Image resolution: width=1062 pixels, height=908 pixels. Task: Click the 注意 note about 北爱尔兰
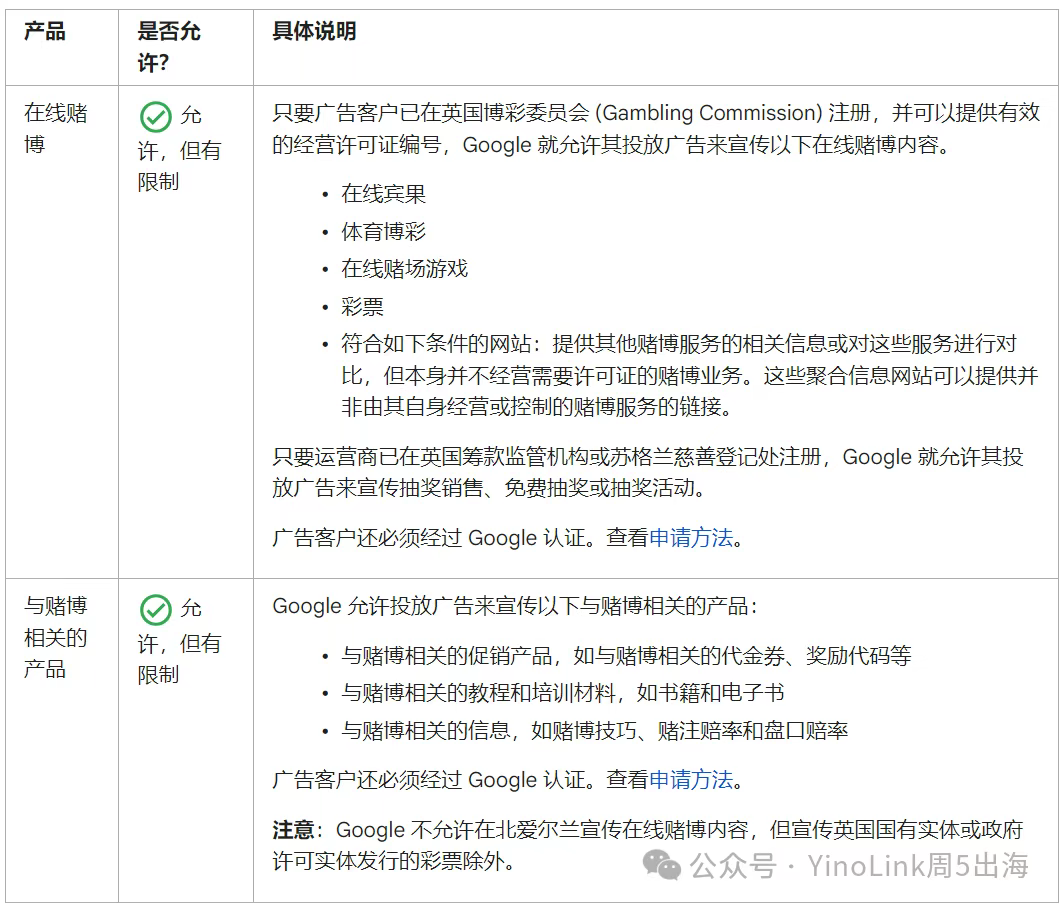coord(647,845)
